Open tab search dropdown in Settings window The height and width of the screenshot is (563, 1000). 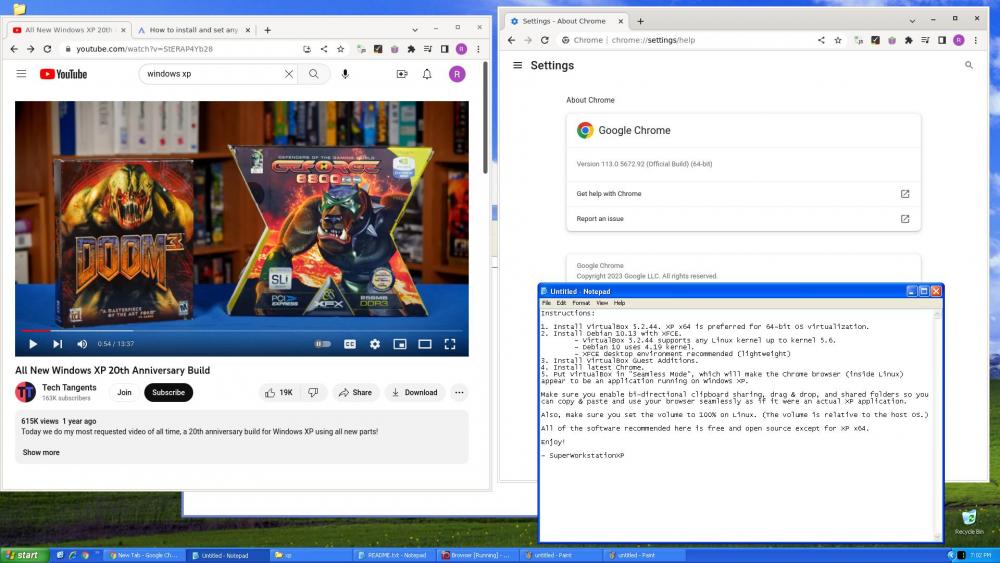[x=912, y=20]
